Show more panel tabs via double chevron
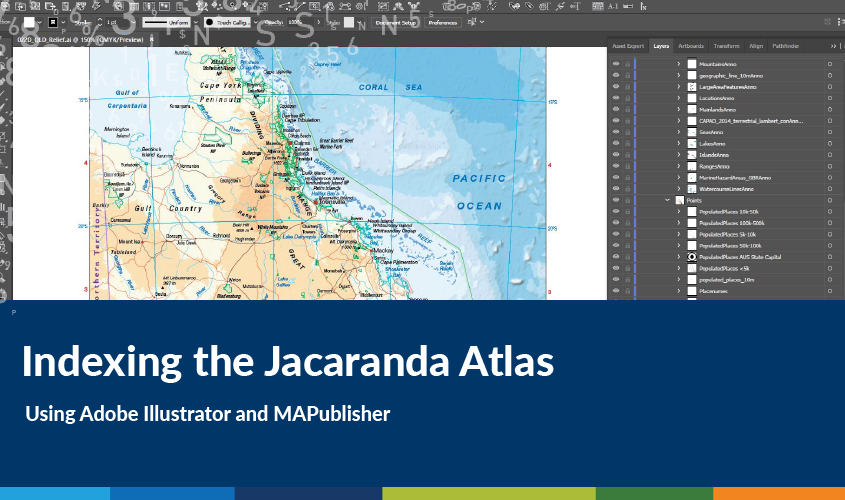845x500 pixels. (833, 46)
